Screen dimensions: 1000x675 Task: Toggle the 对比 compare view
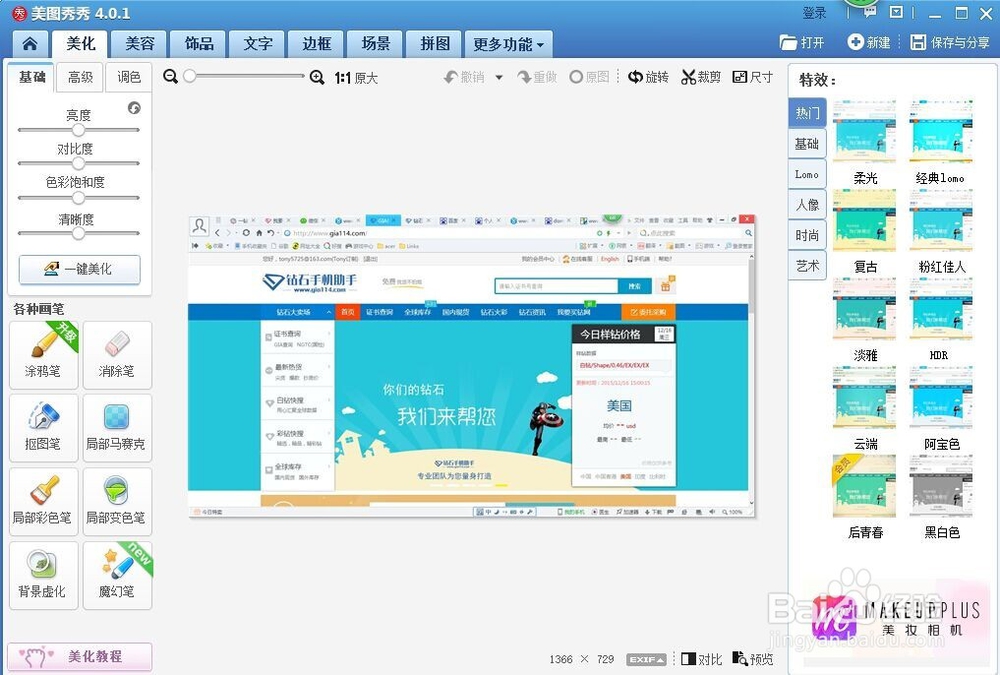pos(702,659)
